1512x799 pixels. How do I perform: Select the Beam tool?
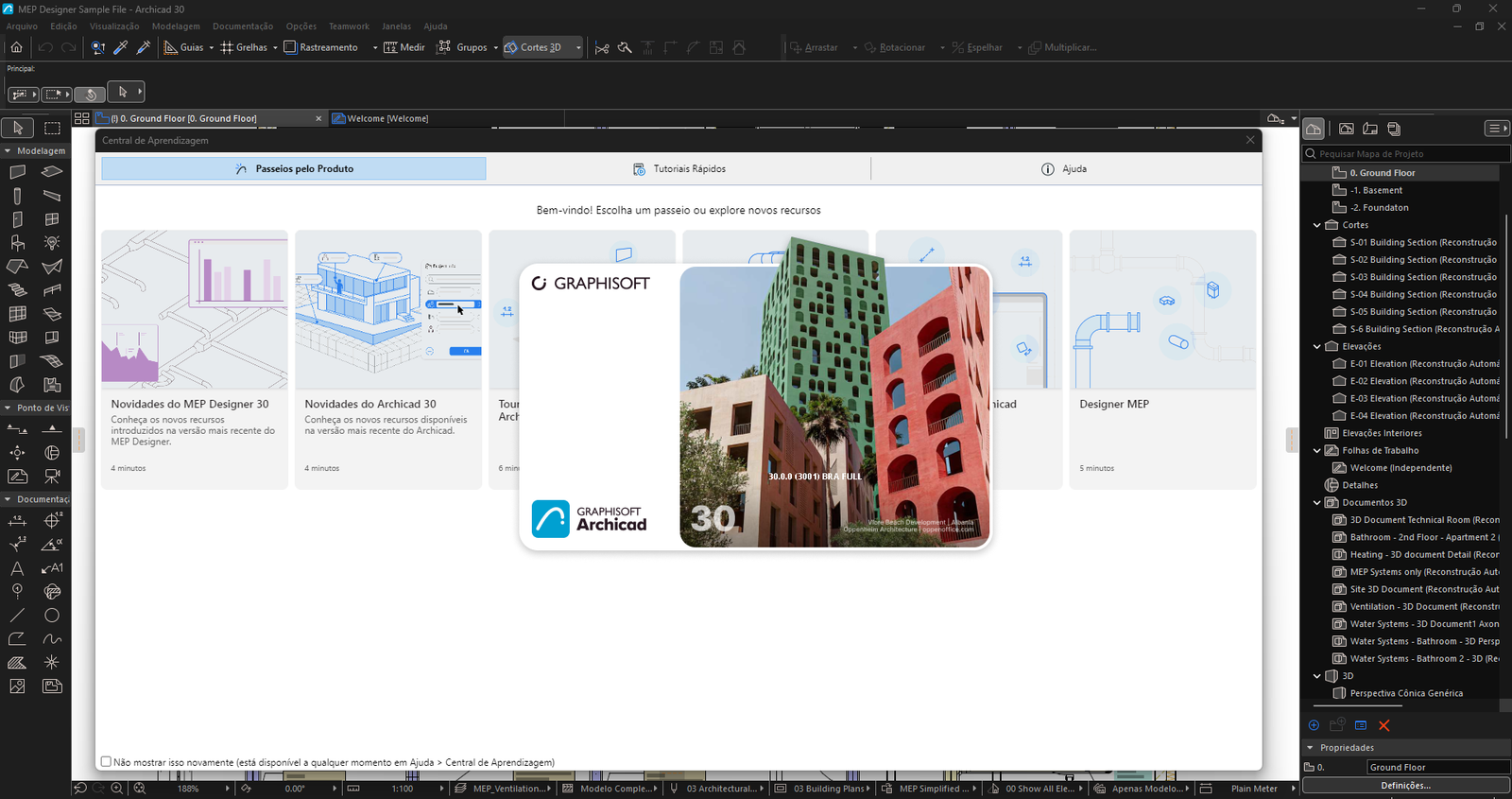[x=52, y=196]
